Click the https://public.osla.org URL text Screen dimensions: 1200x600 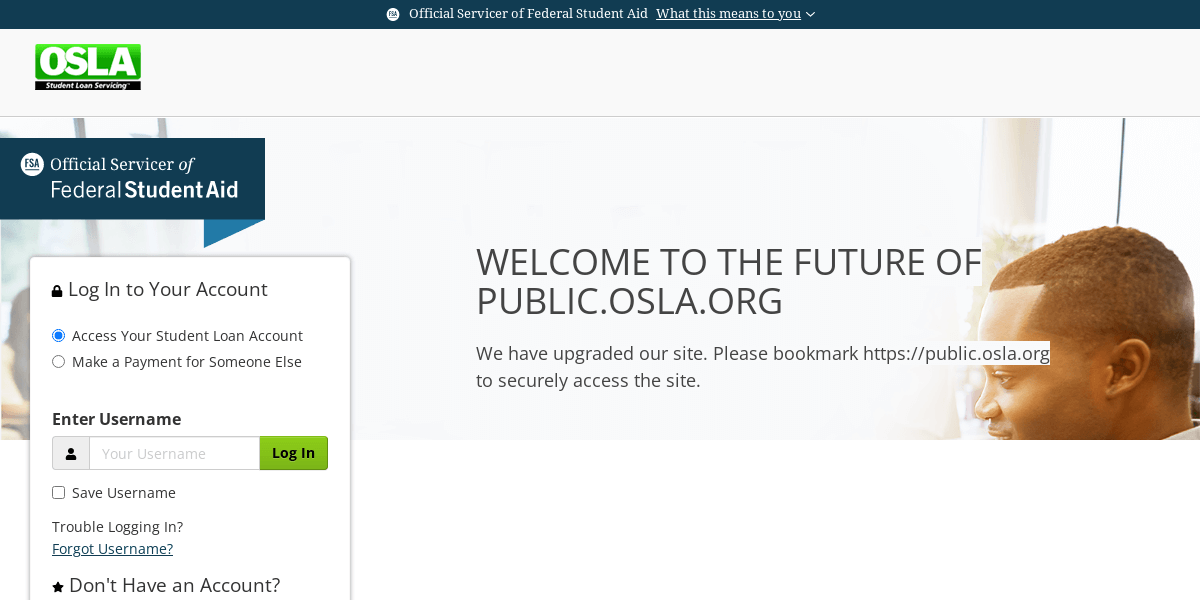(956, 353)
